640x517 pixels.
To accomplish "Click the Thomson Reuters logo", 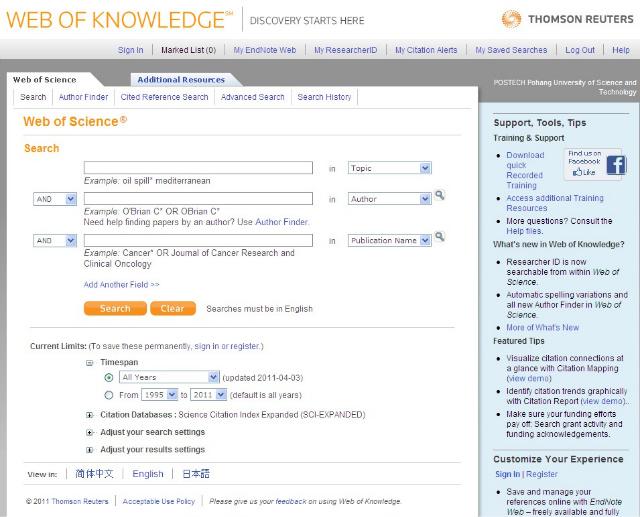I will tap(567, 19).
